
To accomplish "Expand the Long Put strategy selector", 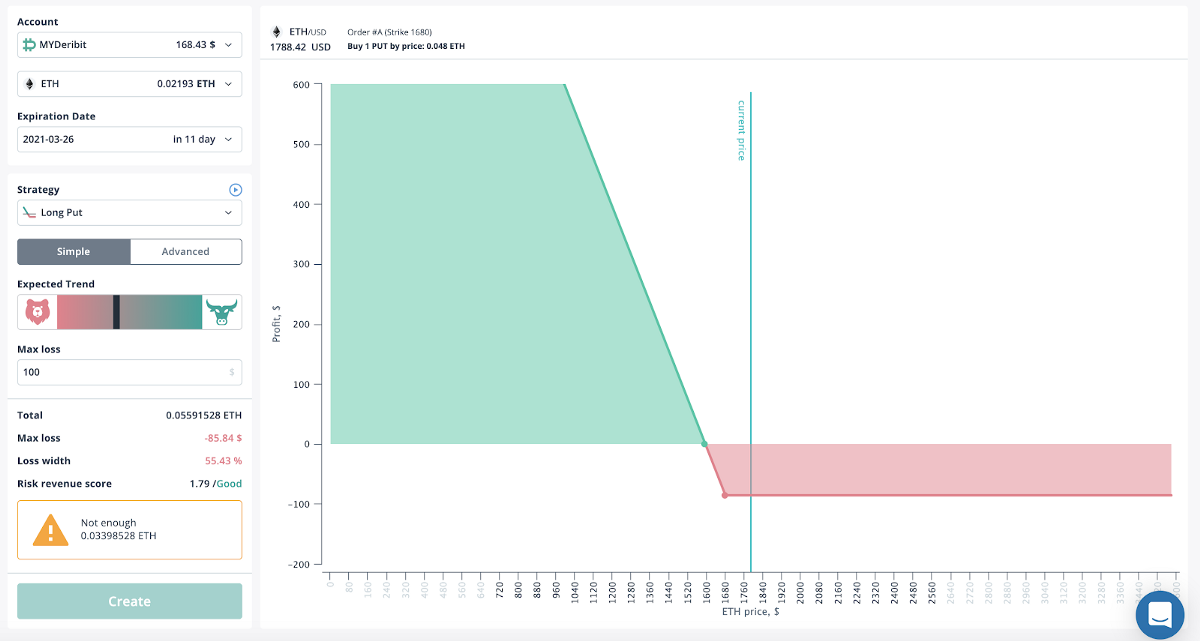I will click(129, 213).
